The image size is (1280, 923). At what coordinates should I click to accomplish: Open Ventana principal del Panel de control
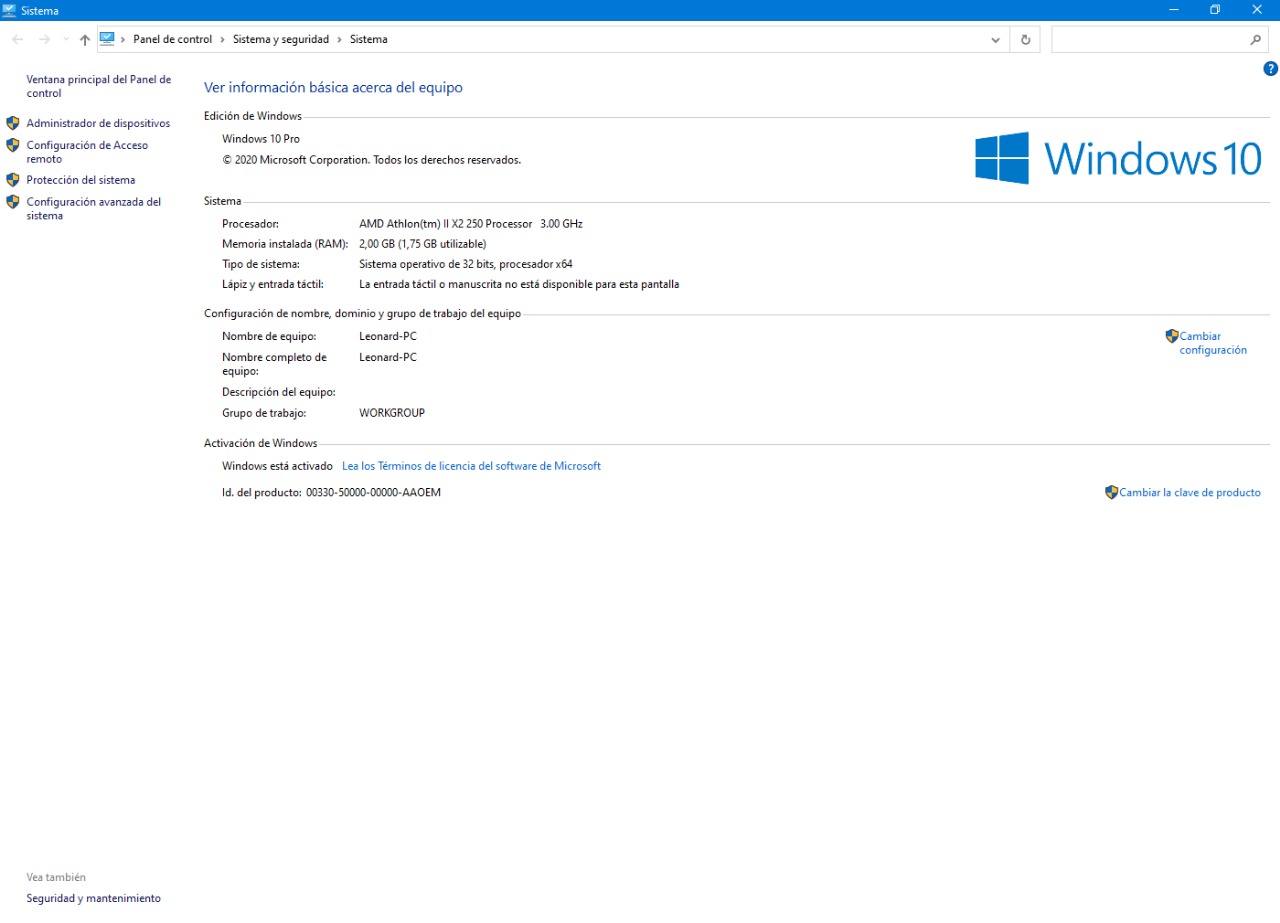99,86
